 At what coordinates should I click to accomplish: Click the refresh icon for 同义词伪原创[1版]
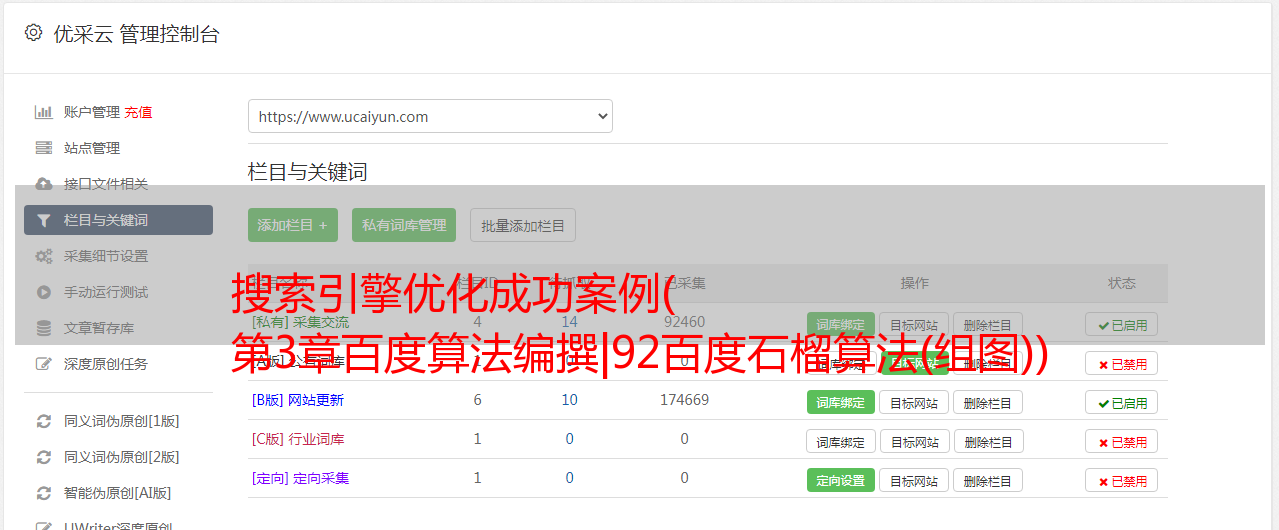coord(43,421)
